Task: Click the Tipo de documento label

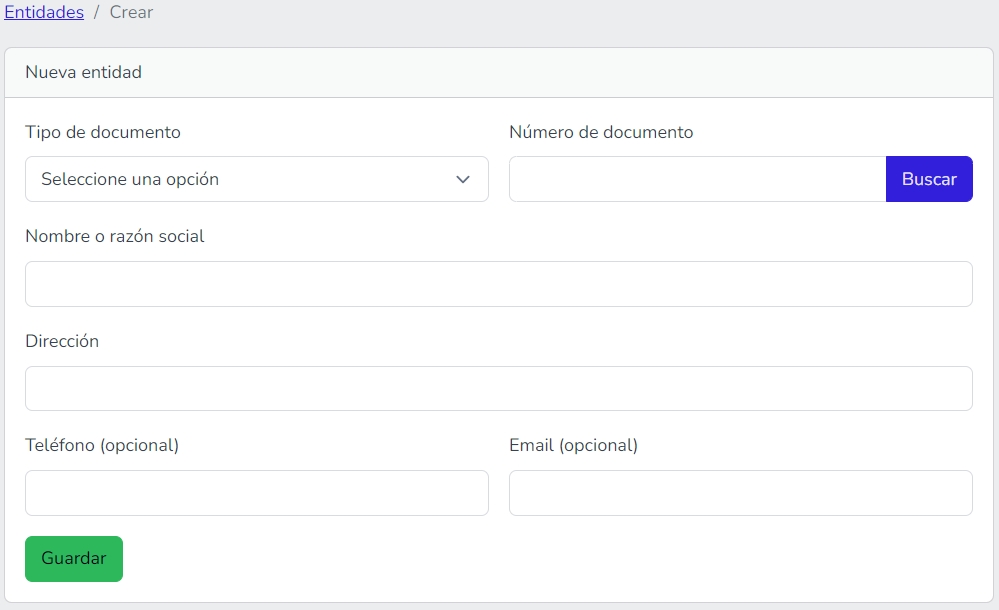Action: click(103, 132)
